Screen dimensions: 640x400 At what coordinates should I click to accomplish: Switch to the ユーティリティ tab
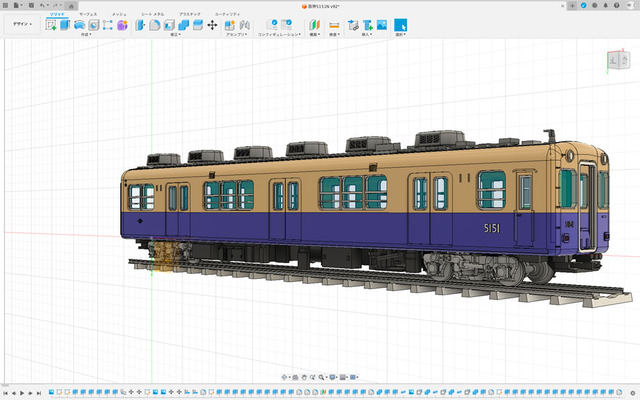(x=228, y=14)
